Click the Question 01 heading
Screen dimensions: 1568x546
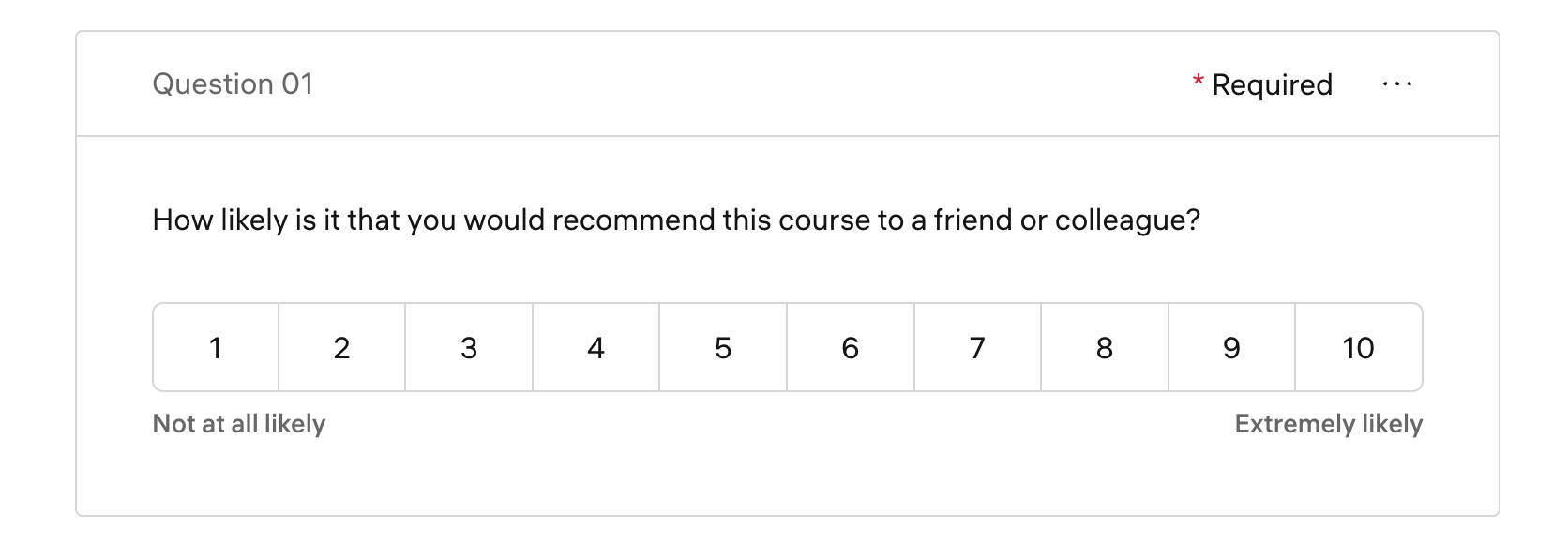tap(233, 84)
